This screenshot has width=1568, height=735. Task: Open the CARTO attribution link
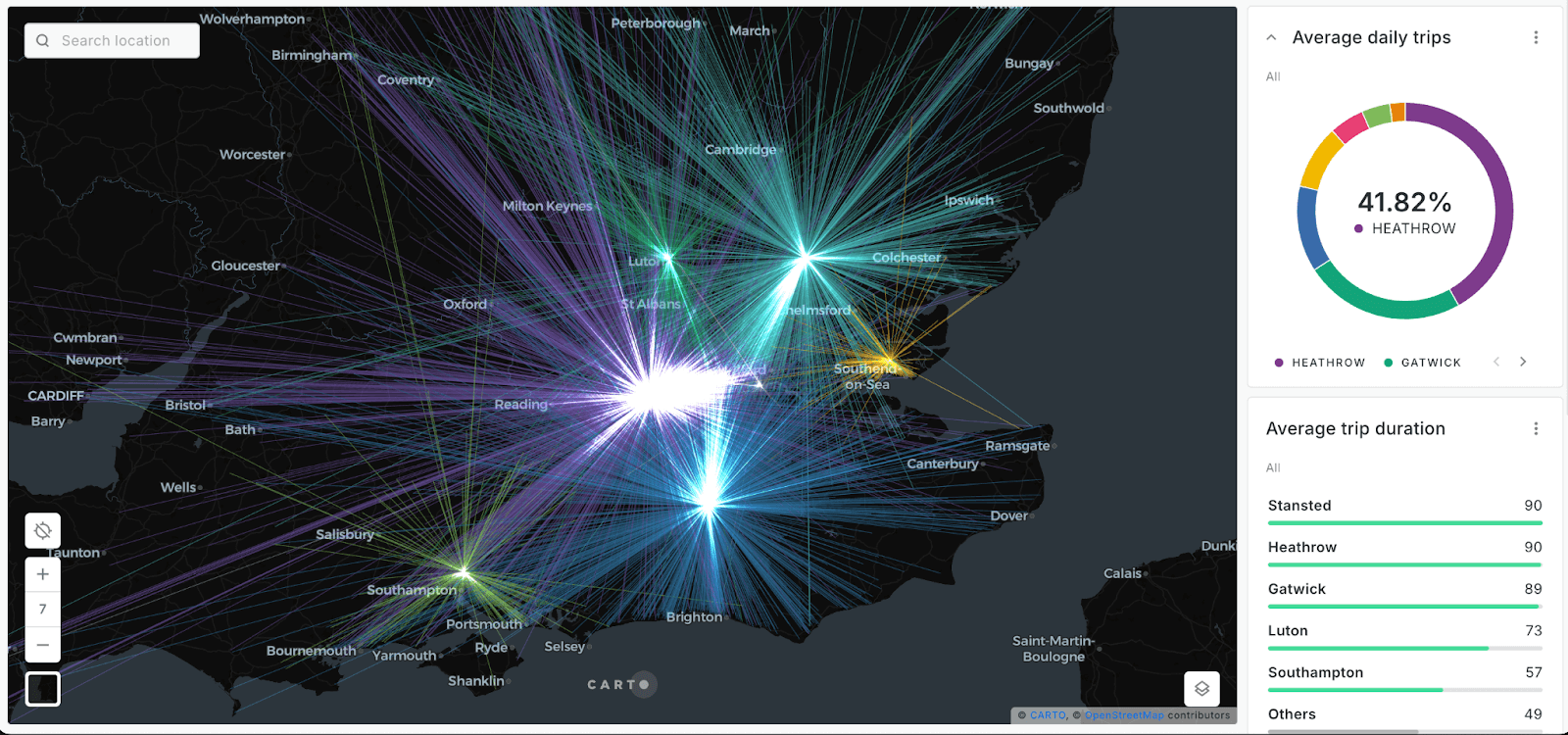click(1048, 715)
